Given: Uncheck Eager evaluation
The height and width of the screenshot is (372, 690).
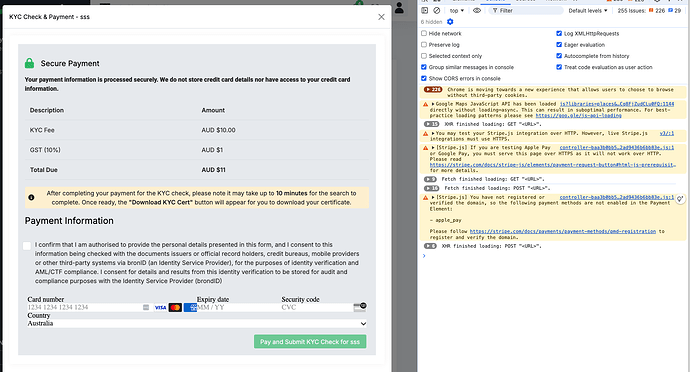Looking at the screenshot, I should [x=559, y=44].
